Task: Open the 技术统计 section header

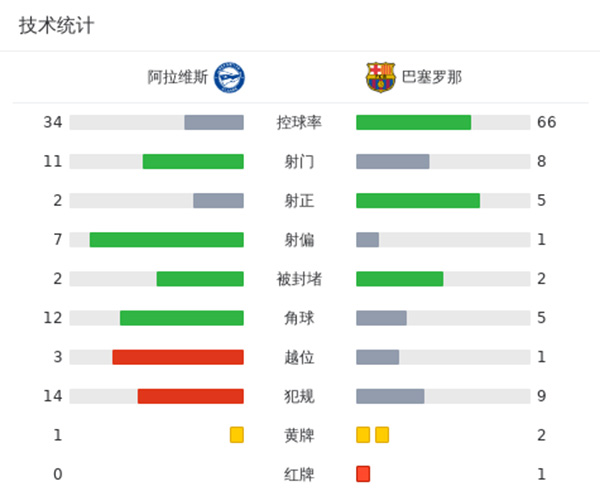Action: (x=56, y=26)
